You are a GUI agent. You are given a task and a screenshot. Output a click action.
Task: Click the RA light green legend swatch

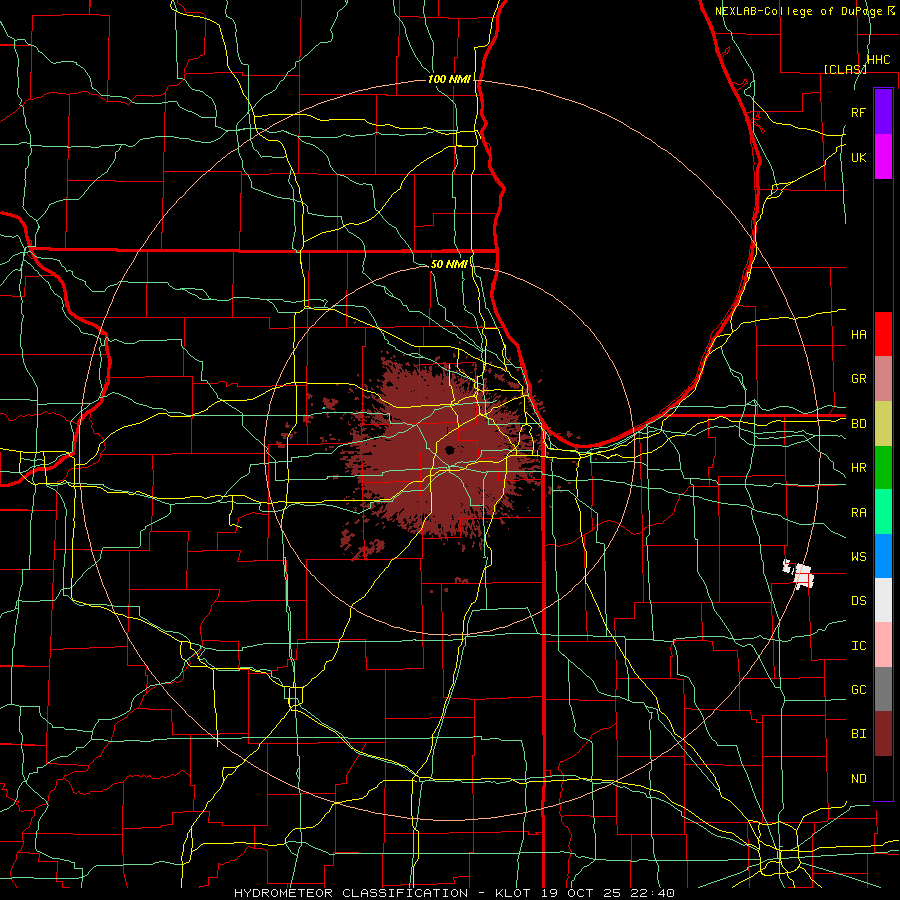coord(883,512)
